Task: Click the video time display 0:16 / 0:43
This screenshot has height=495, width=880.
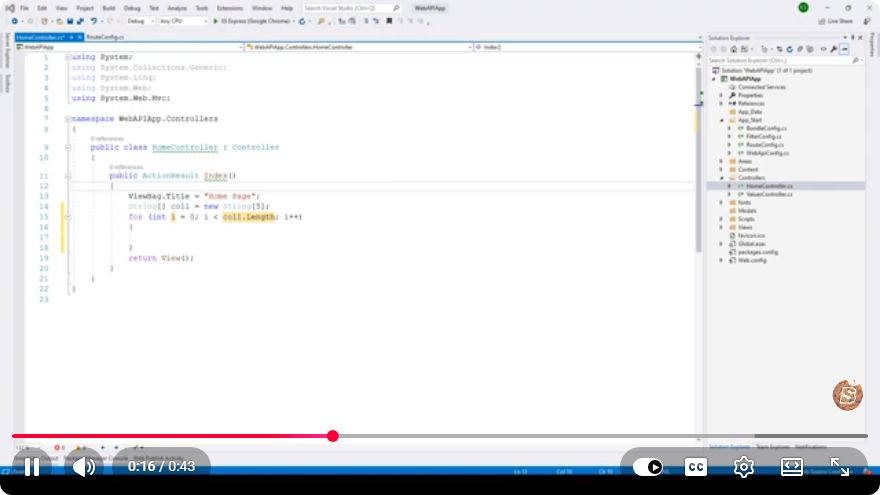Action: 161,466
